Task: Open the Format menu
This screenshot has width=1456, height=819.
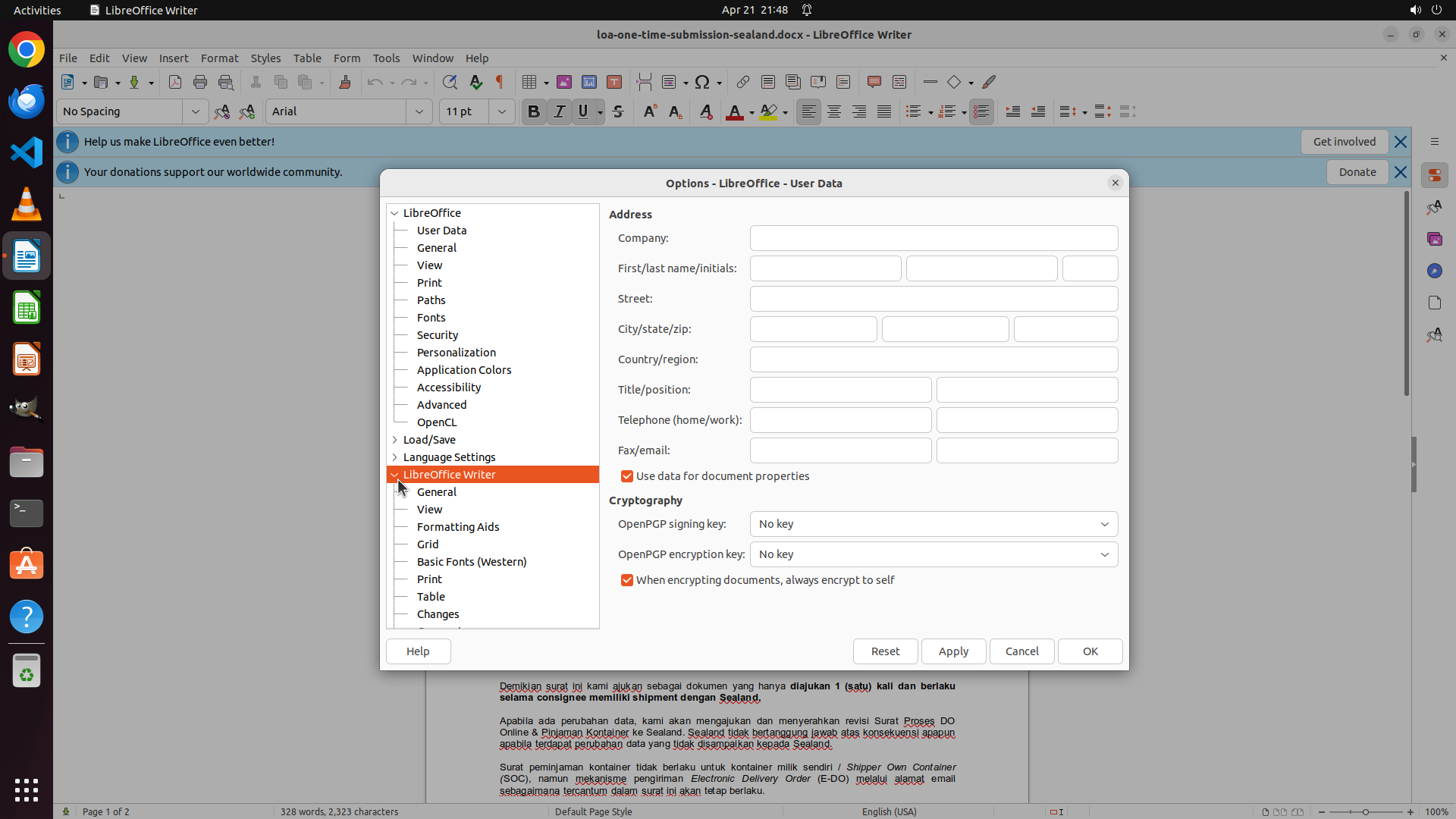Action: 219,58
